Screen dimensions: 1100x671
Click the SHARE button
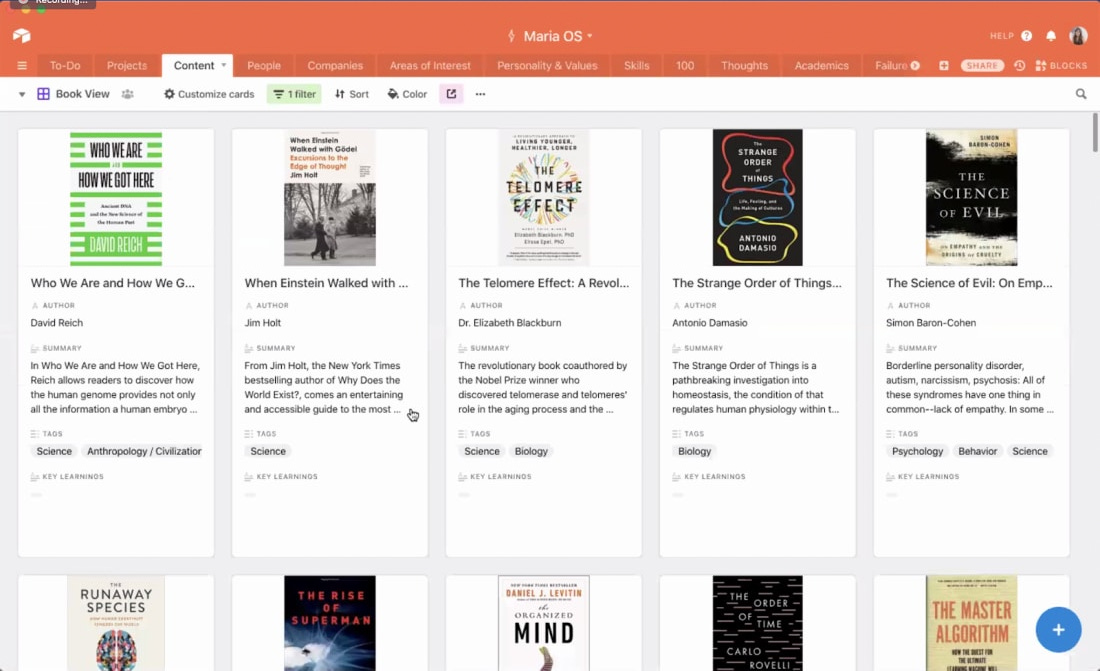coord(981,66)
